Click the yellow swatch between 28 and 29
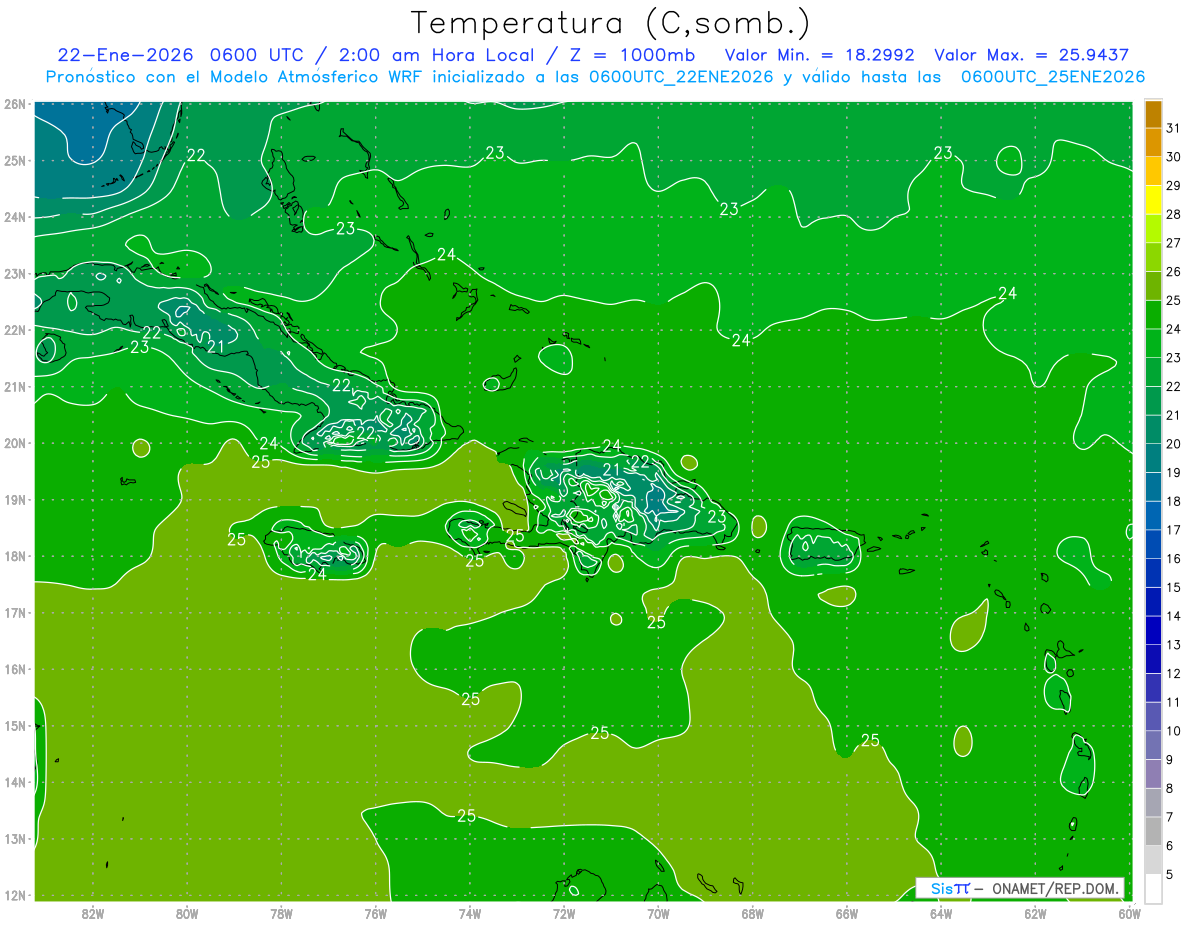The height and width of the screenshot is (927, 1200). pos(1153,199)
